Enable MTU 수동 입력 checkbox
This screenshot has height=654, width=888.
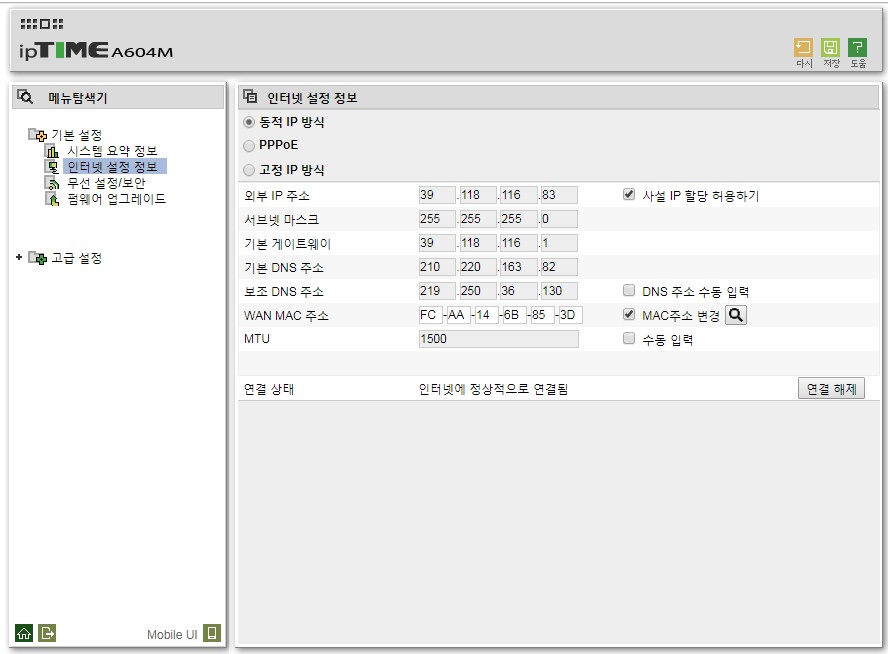click(629, 339)
